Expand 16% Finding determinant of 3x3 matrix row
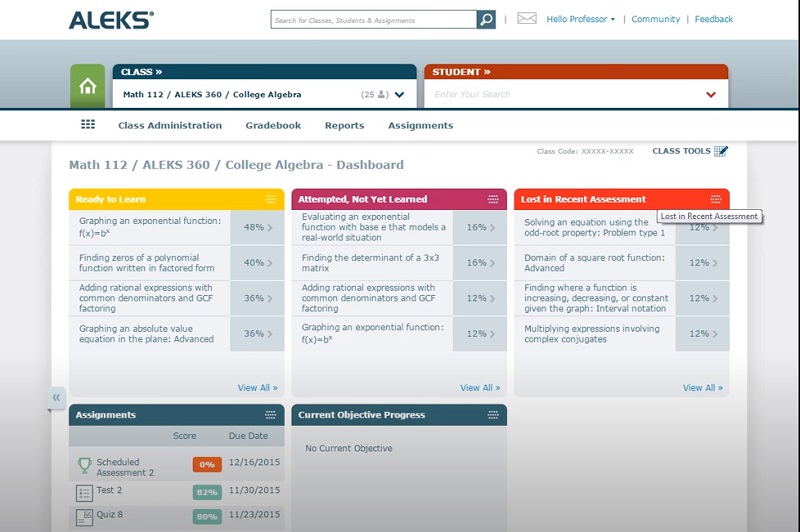Screen dimensions: 800x532 pos(480,263)
